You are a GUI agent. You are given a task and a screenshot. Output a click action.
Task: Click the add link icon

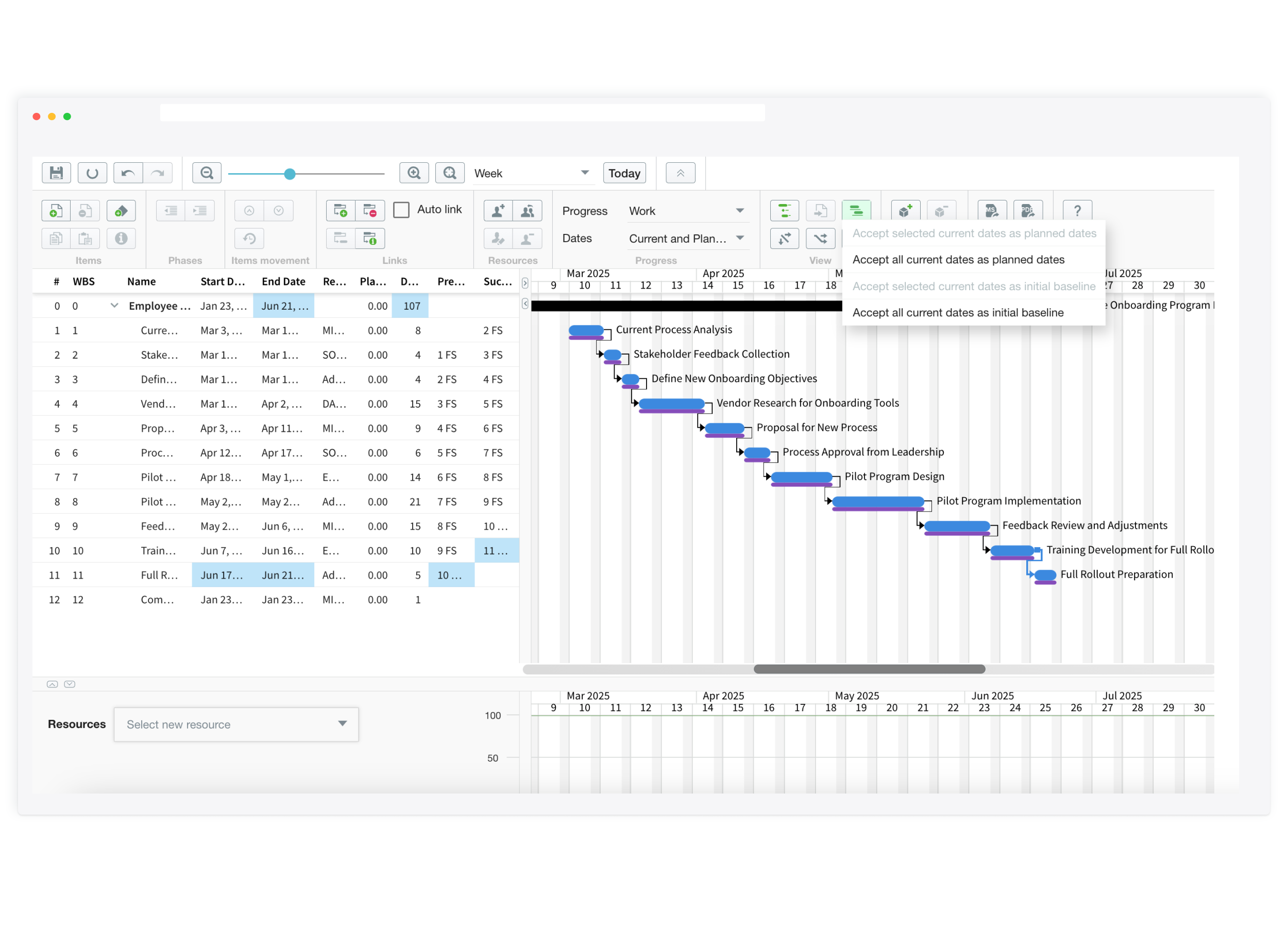point(341,211)
